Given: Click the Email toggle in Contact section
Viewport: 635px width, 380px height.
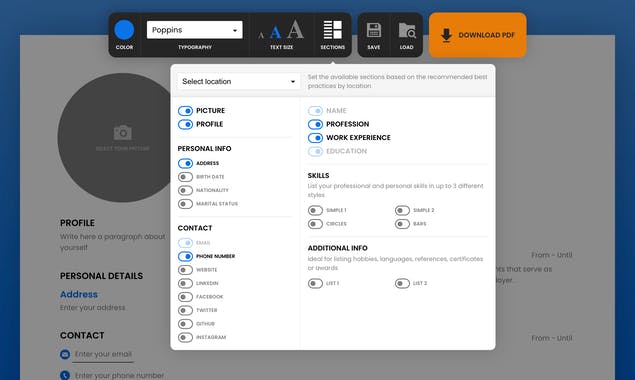Looking at the screenshot, I should tap(185, 243).
